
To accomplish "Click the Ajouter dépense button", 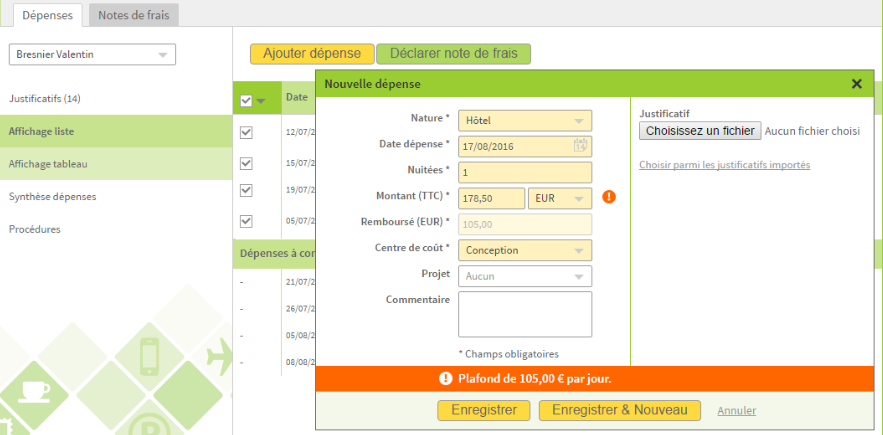I will pyautogui.click(x=312, y=54).
